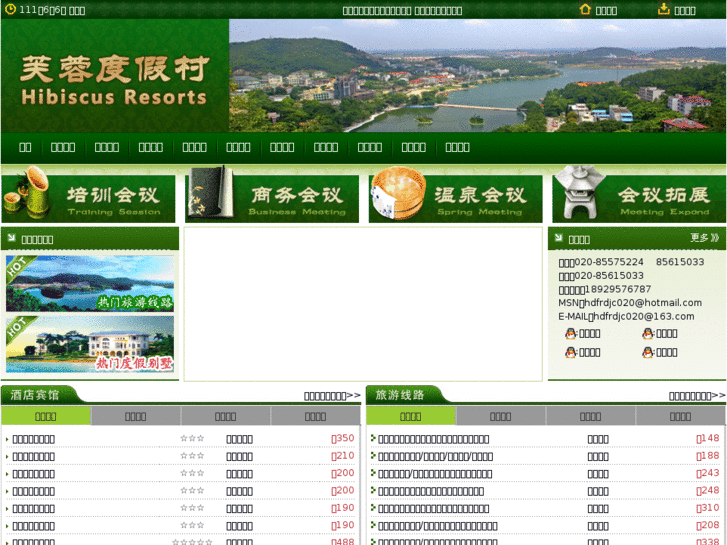Click the clock icon beside the date
727x545 pixels.
click(10, 9)
